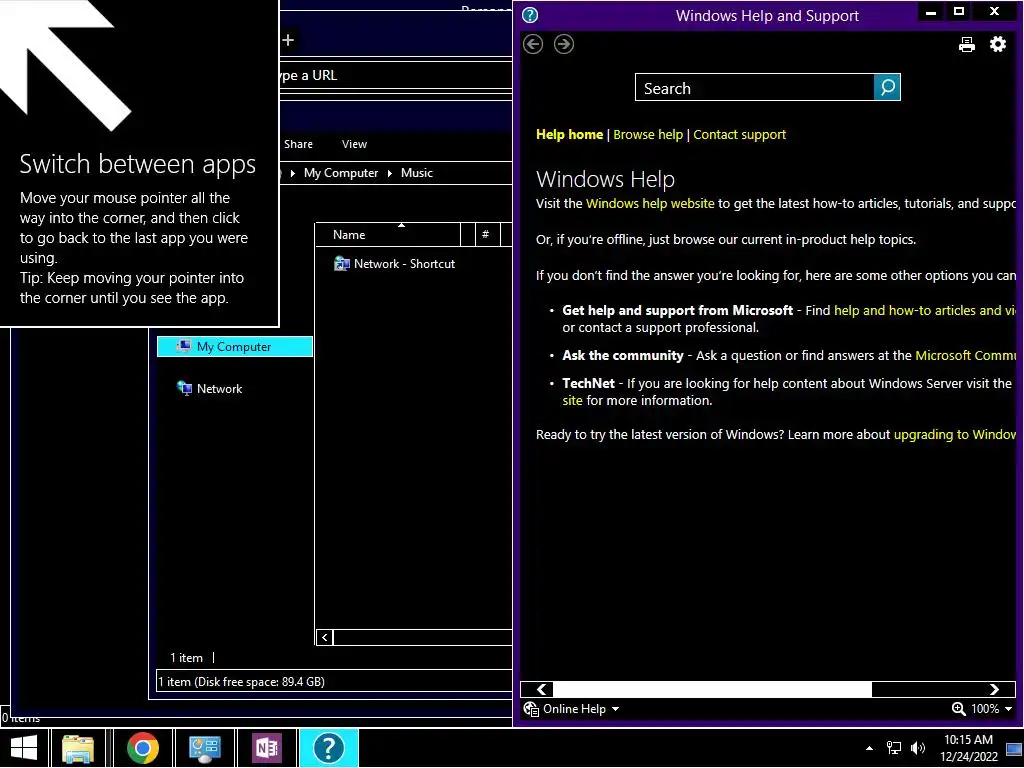Click the Search field in Windows Help
This screenshot has width=1024, height=768.
pyautogui.click(x=754, y=88)
